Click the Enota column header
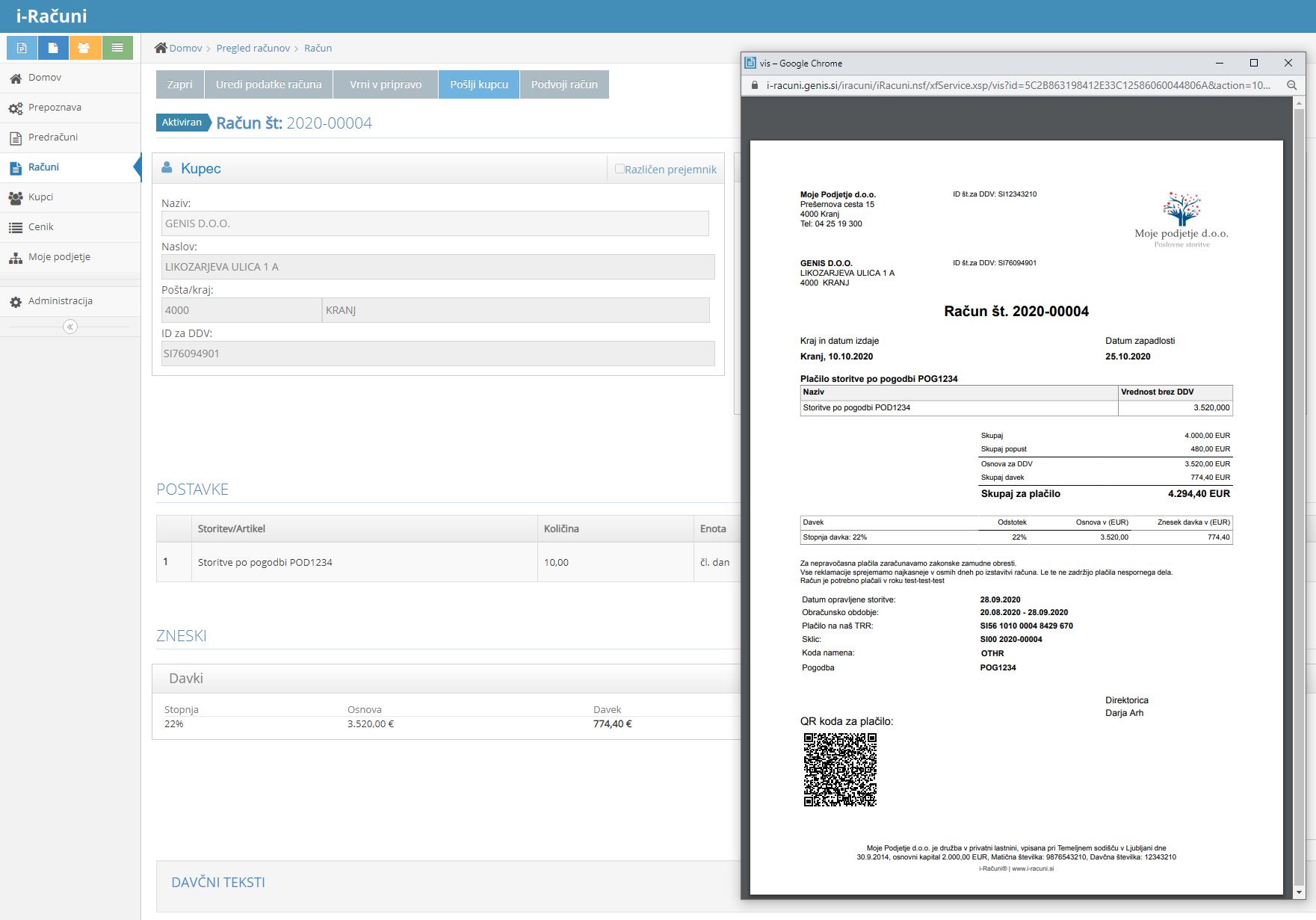Viewport: 1316px width, 920px height. [x=717, y=528]
